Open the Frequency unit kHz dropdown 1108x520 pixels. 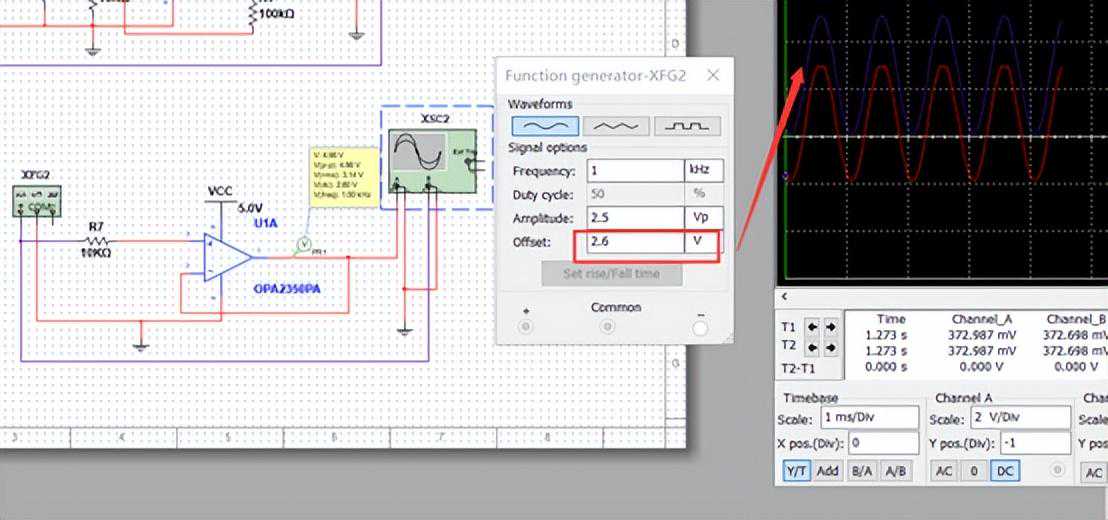point(703,170)
